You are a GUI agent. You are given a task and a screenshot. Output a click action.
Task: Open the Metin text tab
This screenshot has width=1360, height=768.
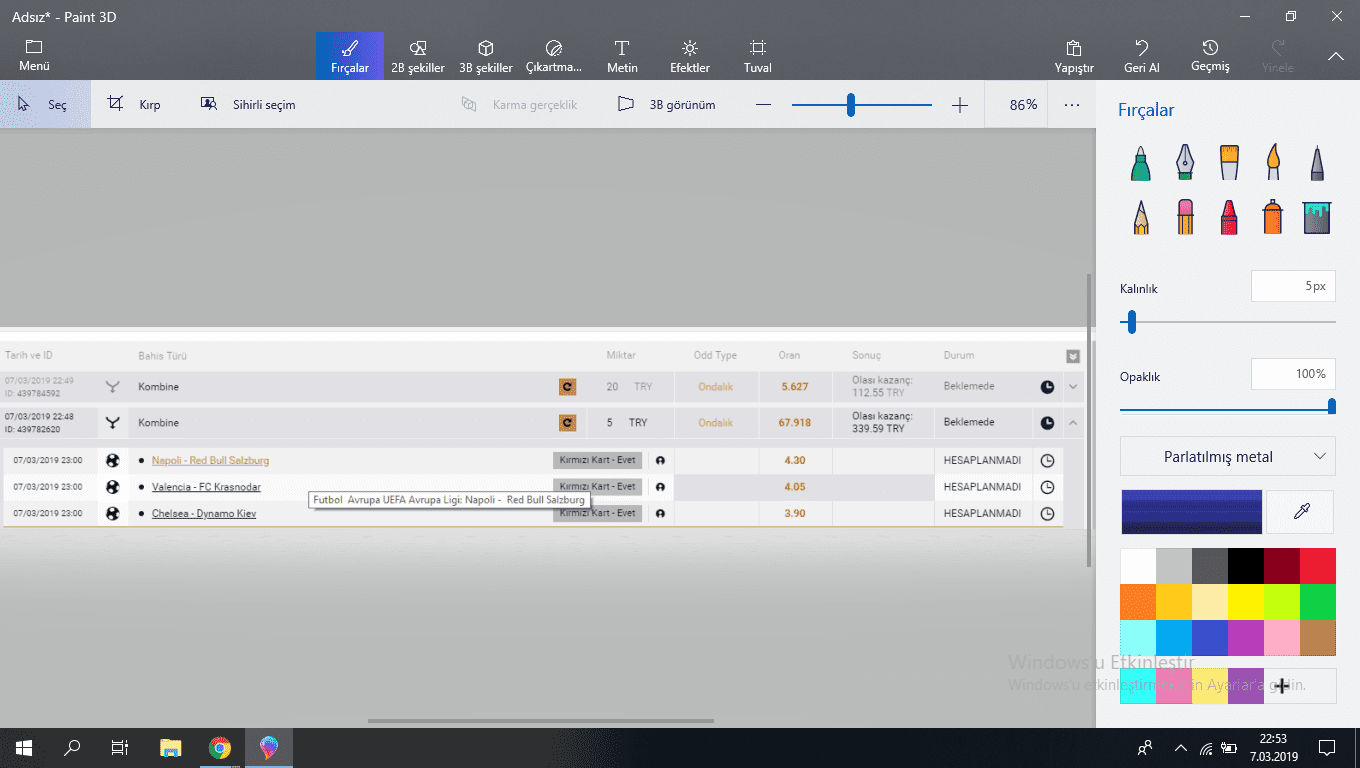[622, 56]
